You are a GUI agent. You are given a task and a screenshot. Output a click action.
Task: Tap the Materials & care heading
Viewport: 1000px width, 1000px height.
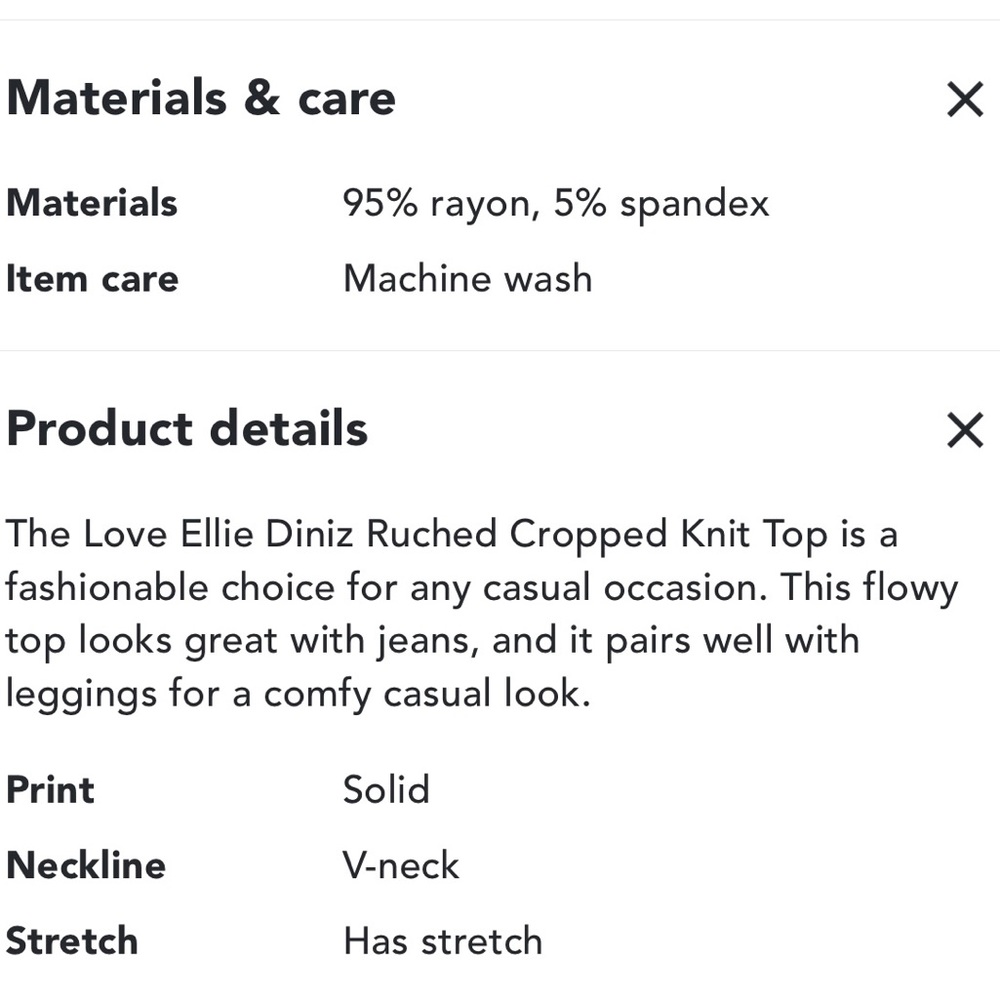coord(201,98)
